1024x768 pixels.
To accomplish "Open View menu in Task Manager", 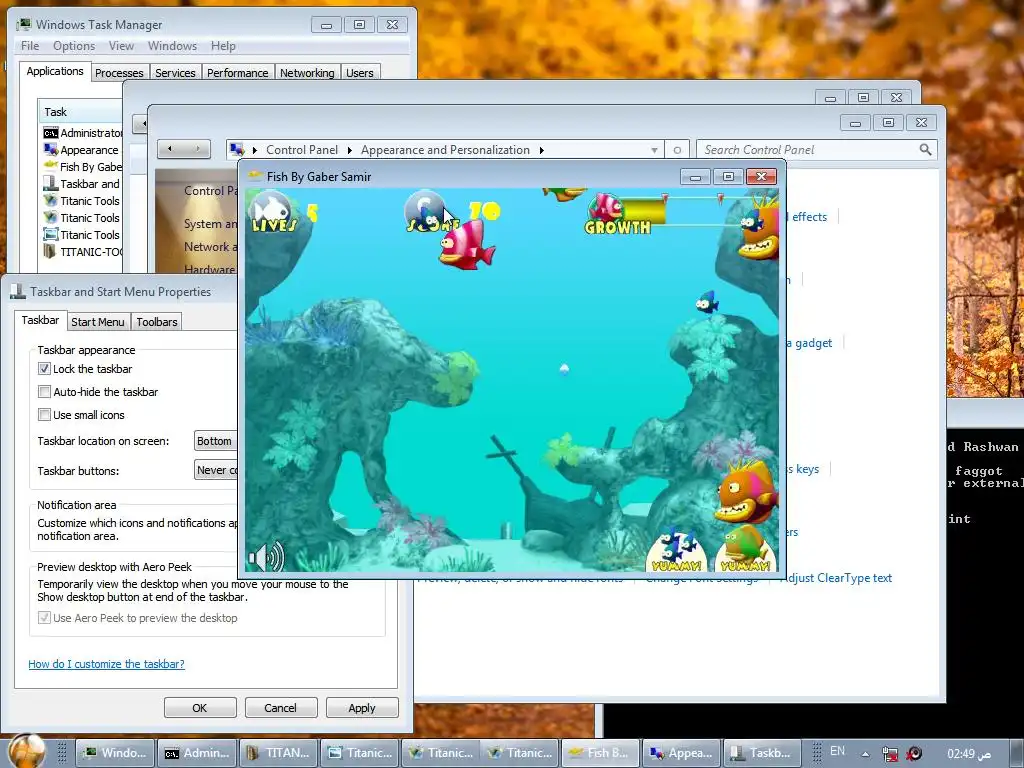I will [x=121, y=46].
